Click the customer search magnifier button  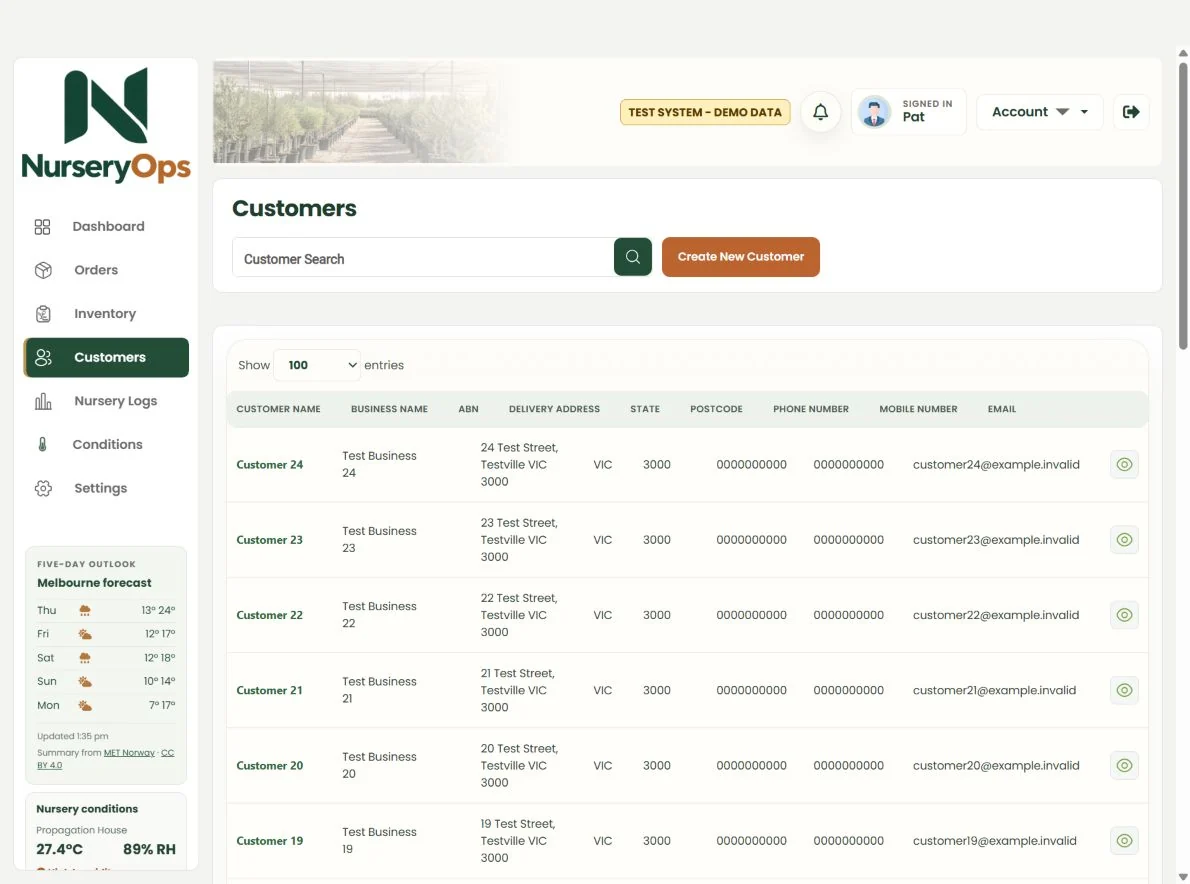coord(632,257)
